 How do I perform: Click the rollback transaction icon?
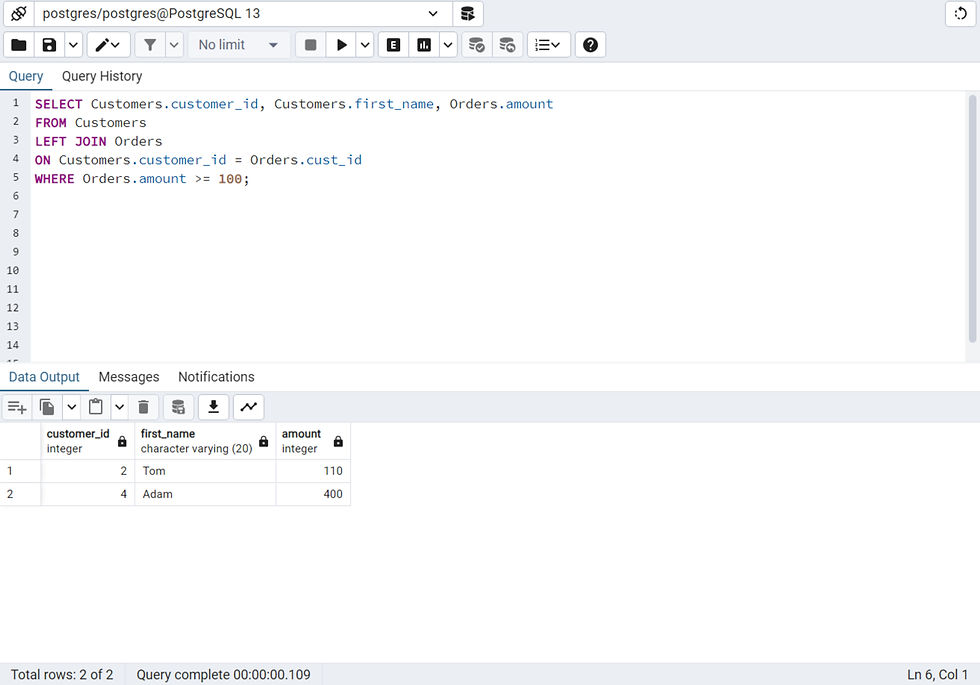tap(507, 44)
